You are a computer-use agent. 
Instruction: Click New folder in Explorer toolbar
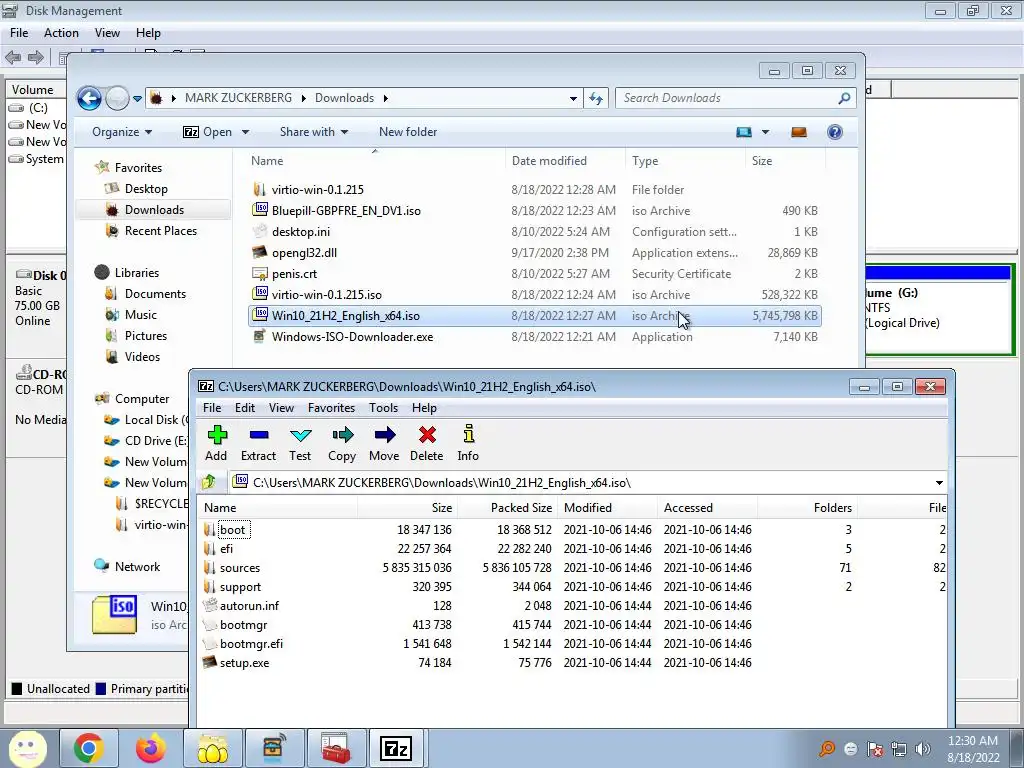pos(408,132)
